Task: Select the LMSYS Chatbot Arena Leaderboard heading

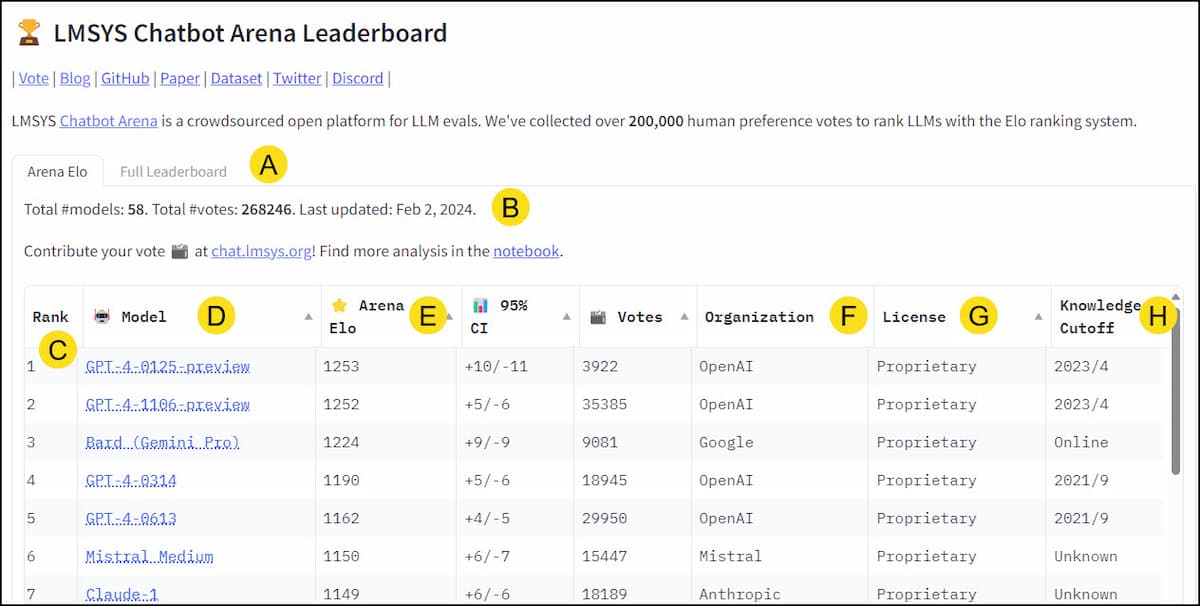Action: (250, 33)
